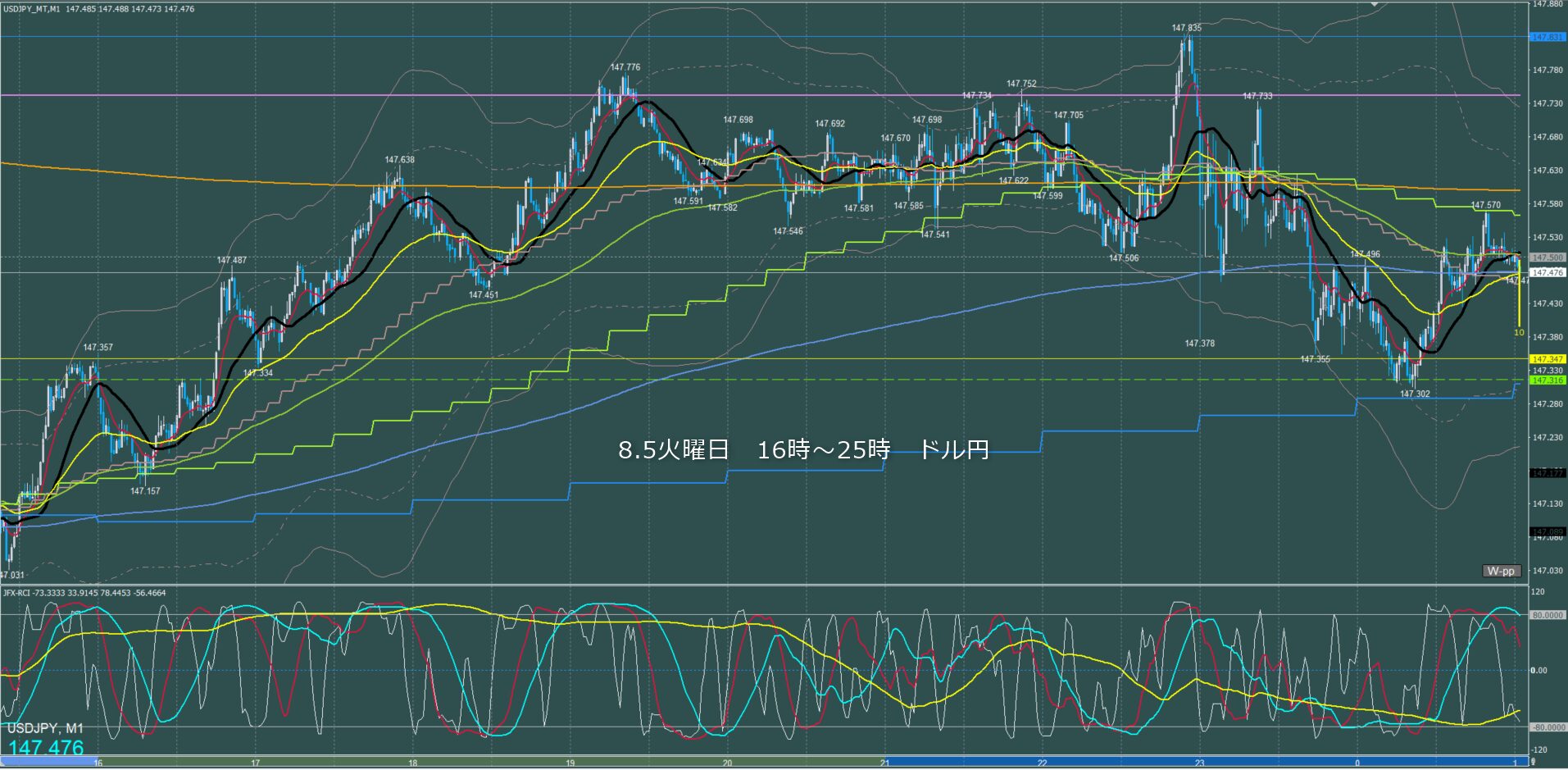
Task: Click the 147.835 high price label
Action: coord(1187,28)
